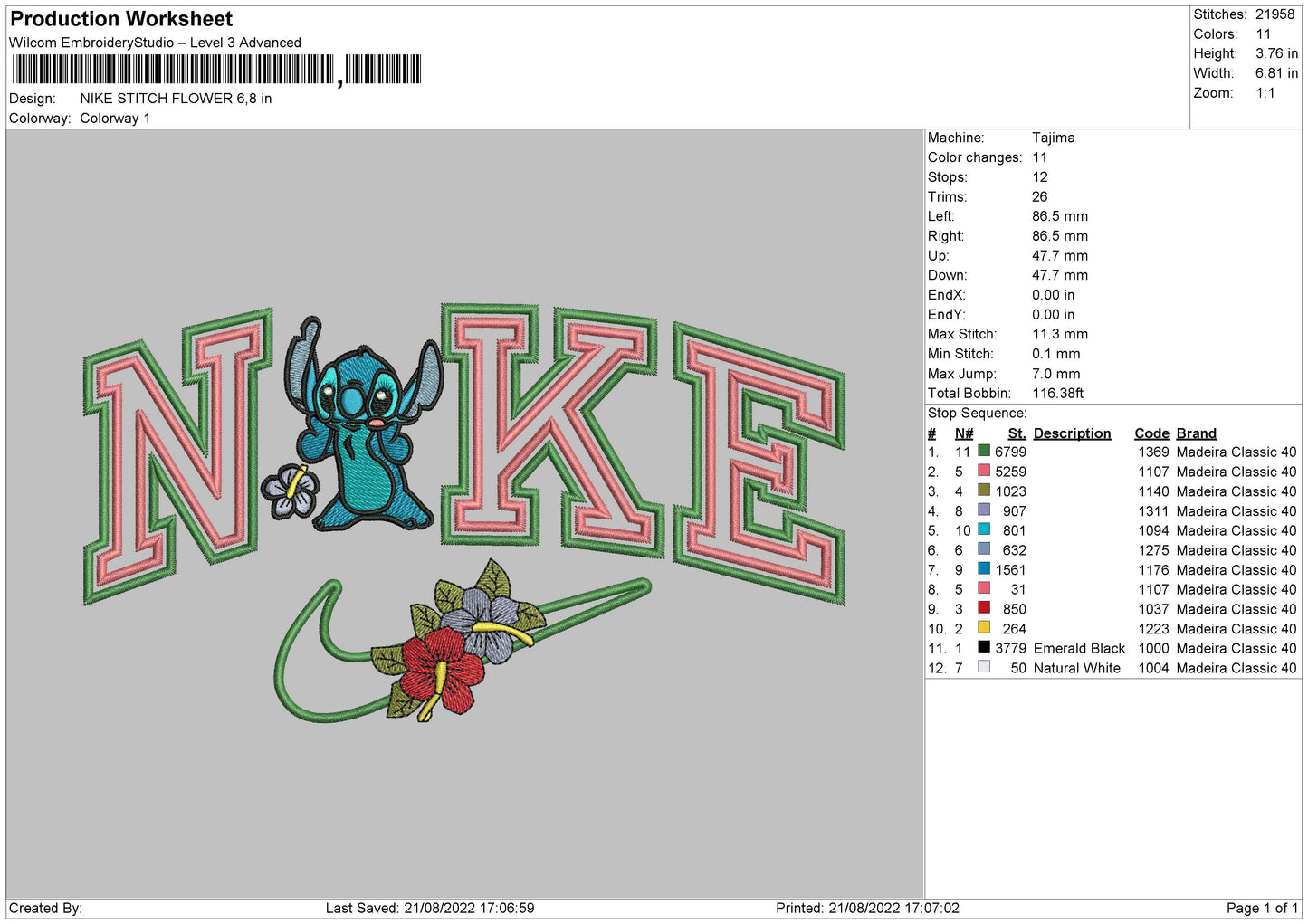Click the Trims value 26
The image size is (1308, 924).
(1040, 196)
